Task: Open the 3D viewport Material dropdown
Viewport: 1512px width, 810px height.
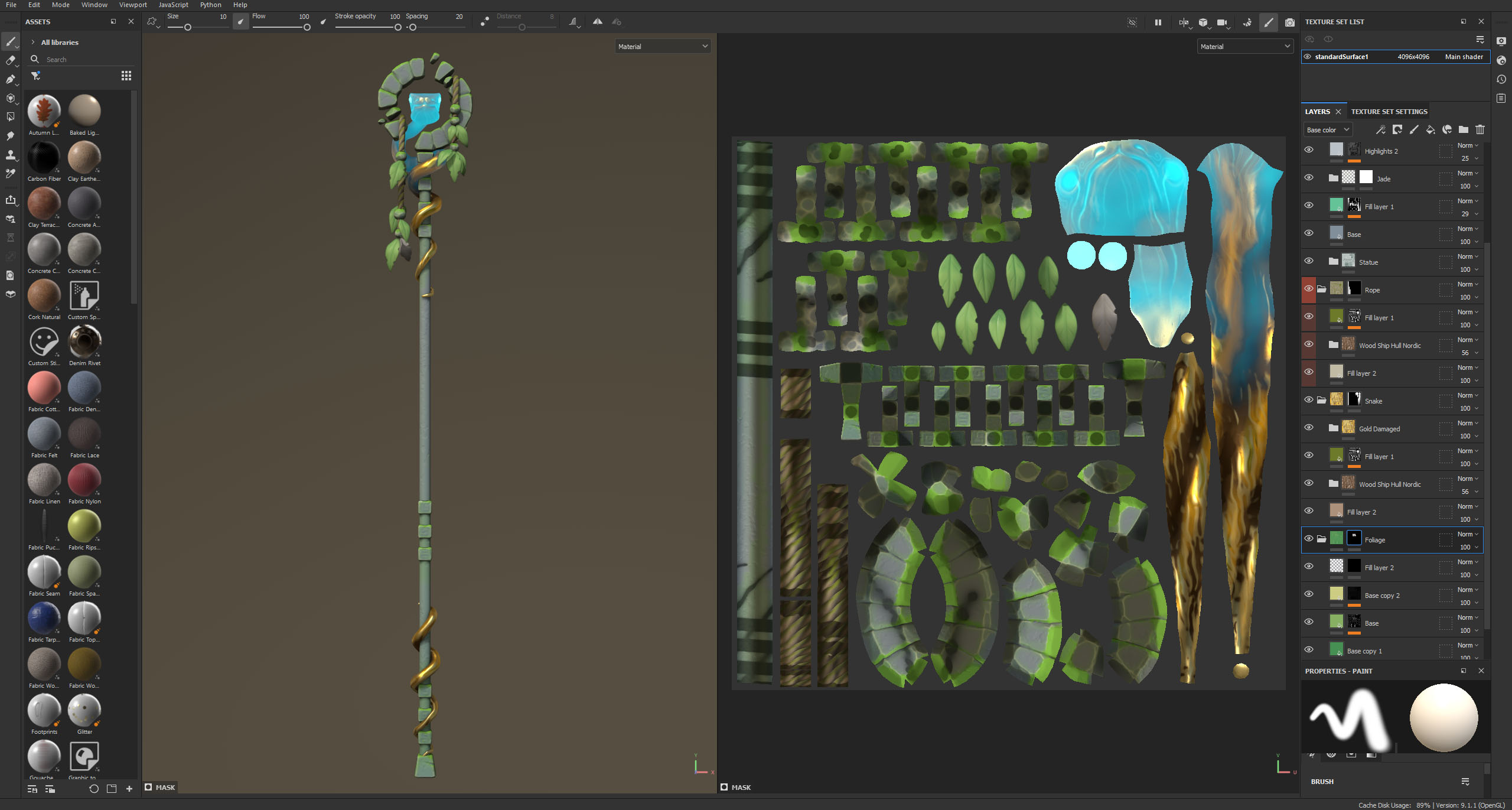Action: tap(662, 47)
